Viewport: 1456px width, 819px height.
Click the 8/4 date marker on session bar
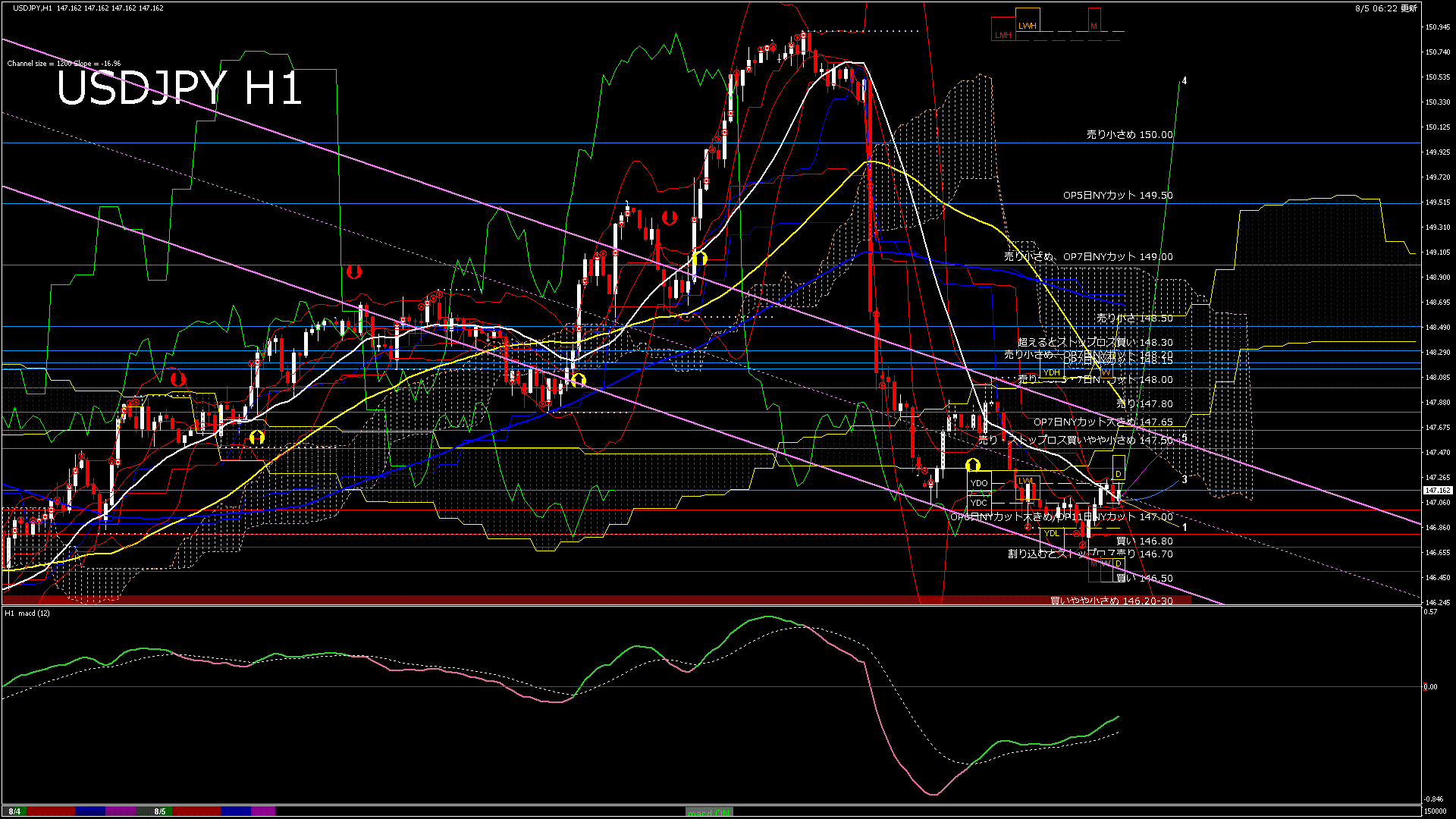[14, 811]
